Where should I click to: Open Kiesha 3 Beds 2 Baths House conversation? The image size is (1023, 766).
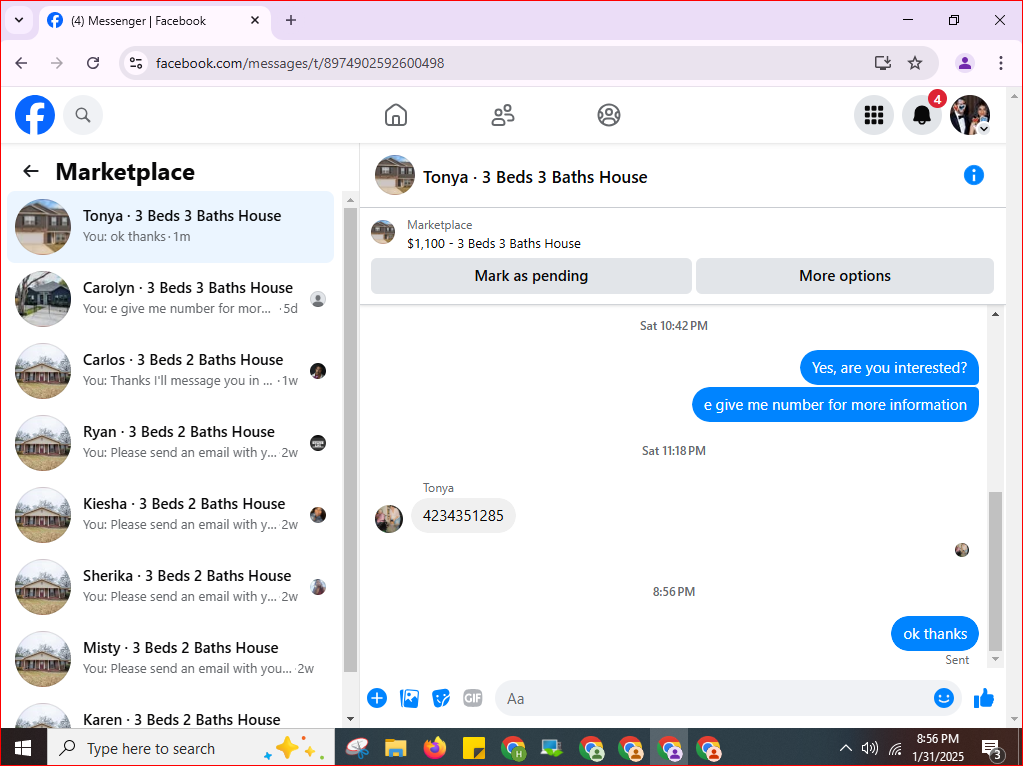click(x=171, y=515)
